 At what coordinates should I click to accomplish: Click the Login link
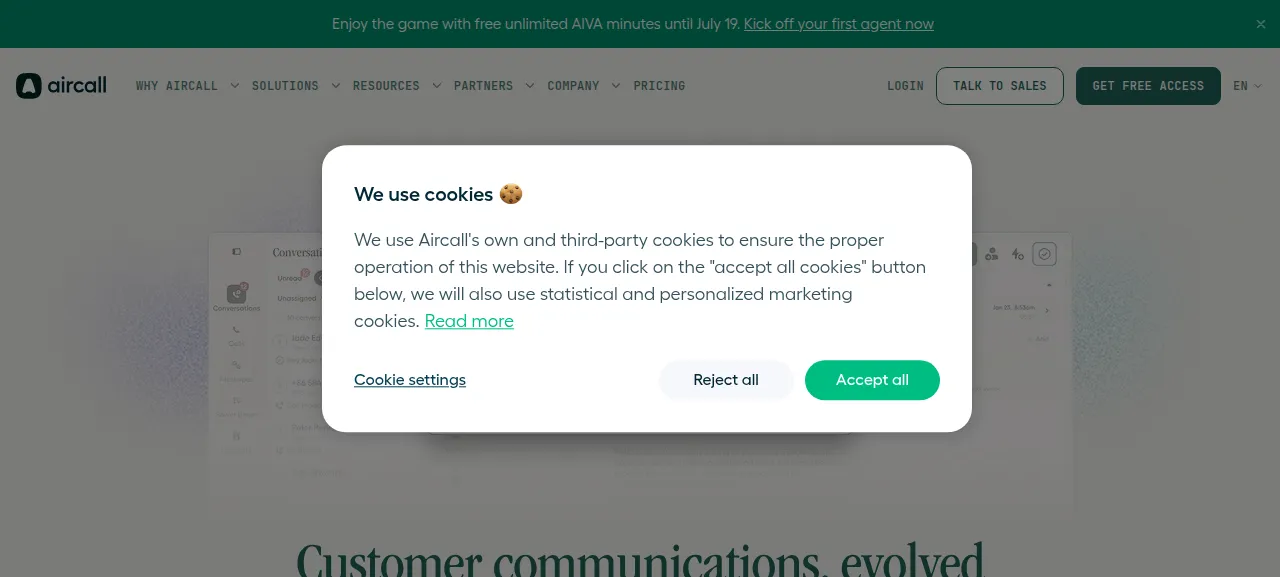[905, 86]
